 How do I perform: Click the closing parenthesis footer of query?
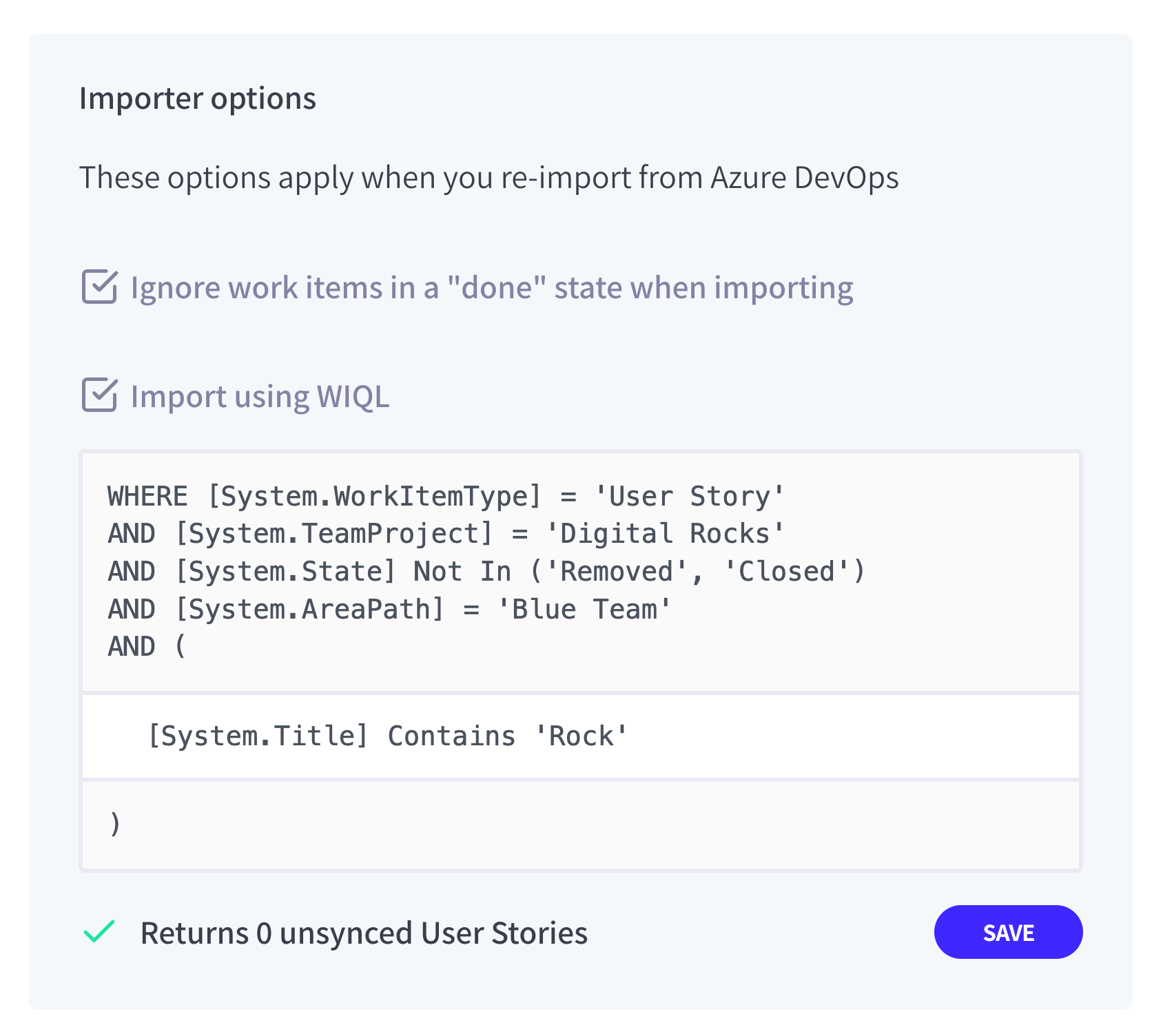click(581, 825)
